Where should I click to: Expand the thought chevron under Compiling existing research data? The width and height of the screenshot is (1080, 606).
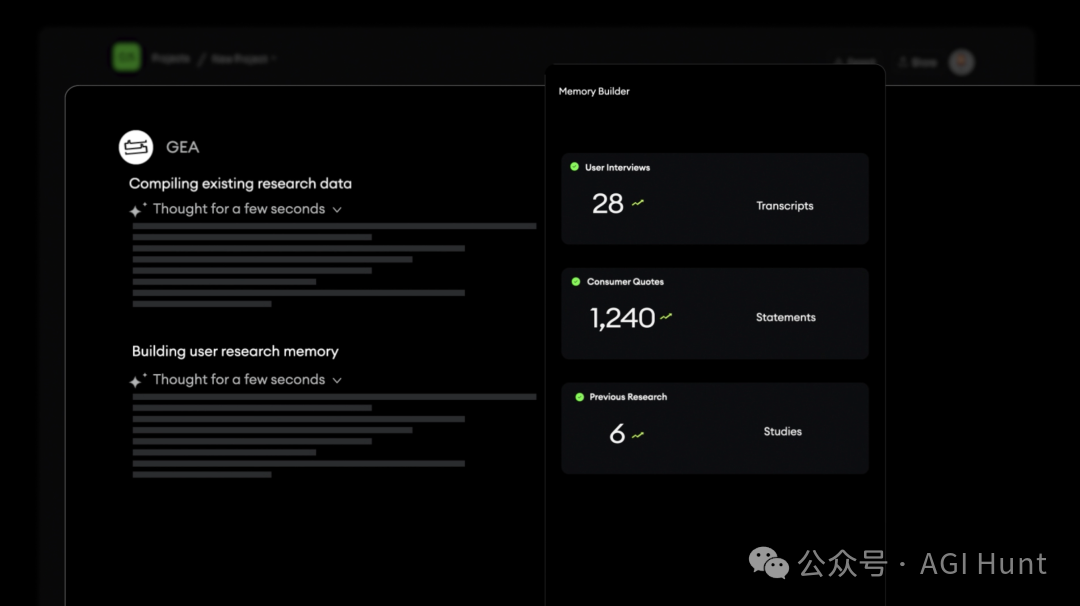click(337, 209)
